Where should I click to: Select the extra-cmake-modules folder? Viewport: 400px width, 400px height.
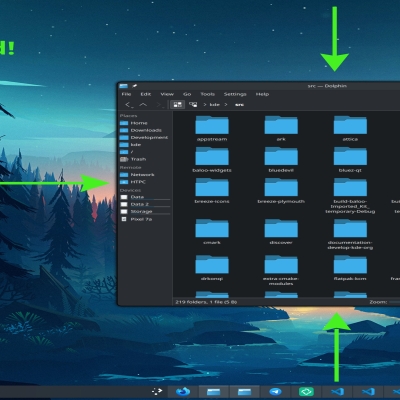point(281,270)
